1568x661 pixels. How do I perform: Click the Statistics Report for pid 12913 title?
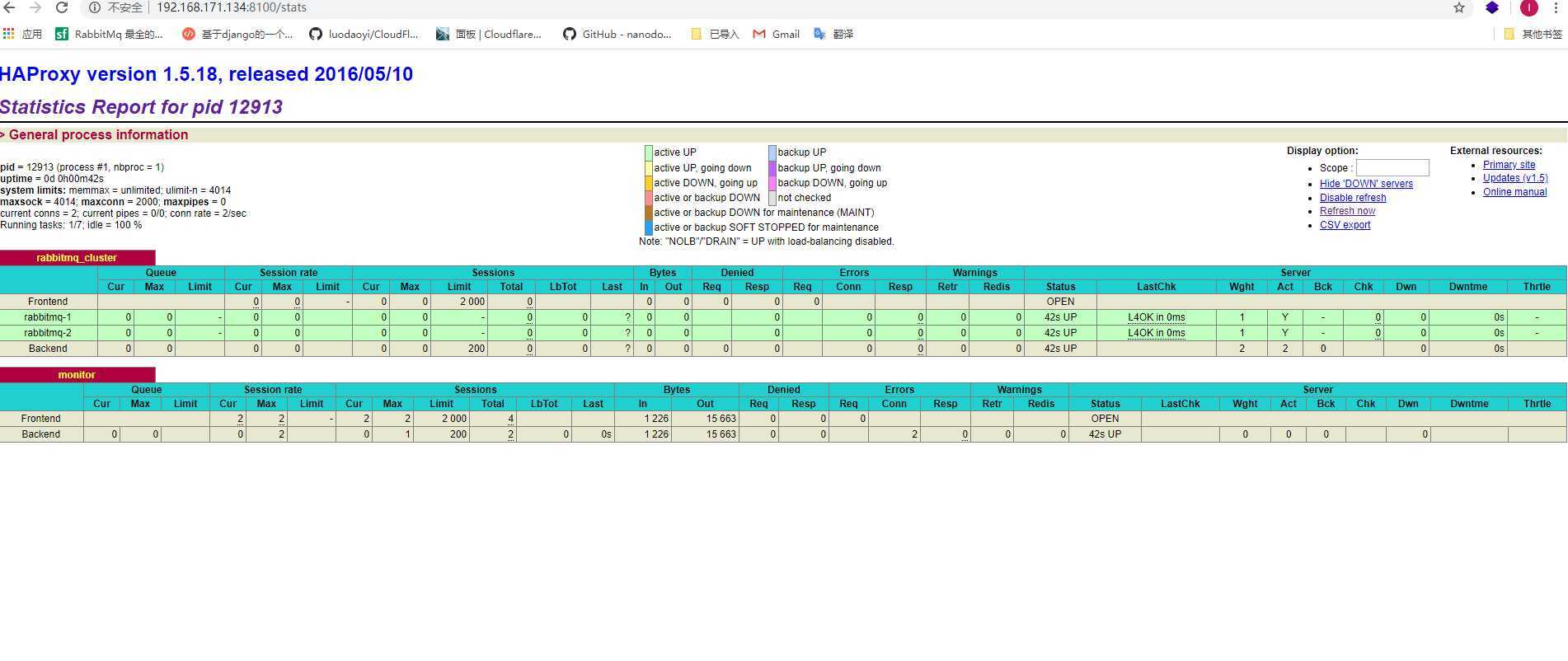tap(141, 107)
